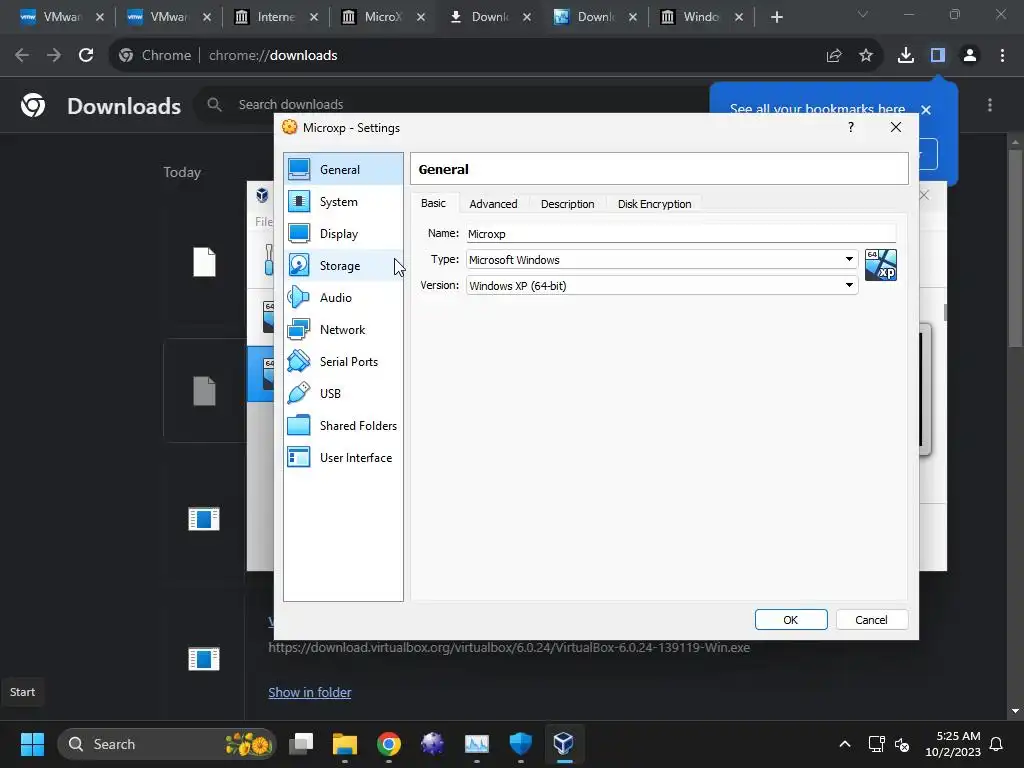1024x768 pixels.
Task: Click the Settings dialog help question mark
Action: pyautogui.click(x=850, y=127)
